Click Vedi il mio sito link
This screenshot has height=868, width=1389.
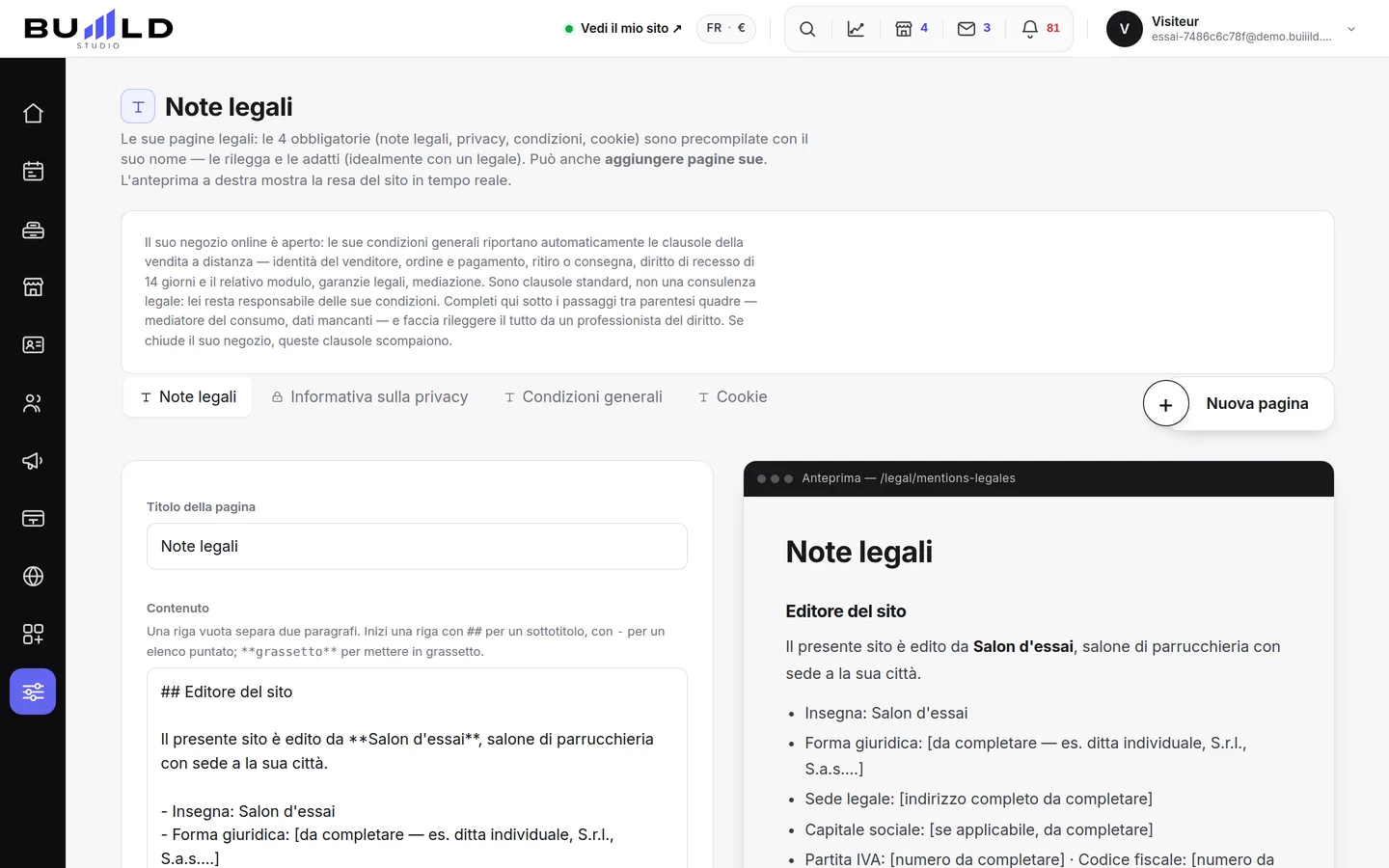coord(623,29)
